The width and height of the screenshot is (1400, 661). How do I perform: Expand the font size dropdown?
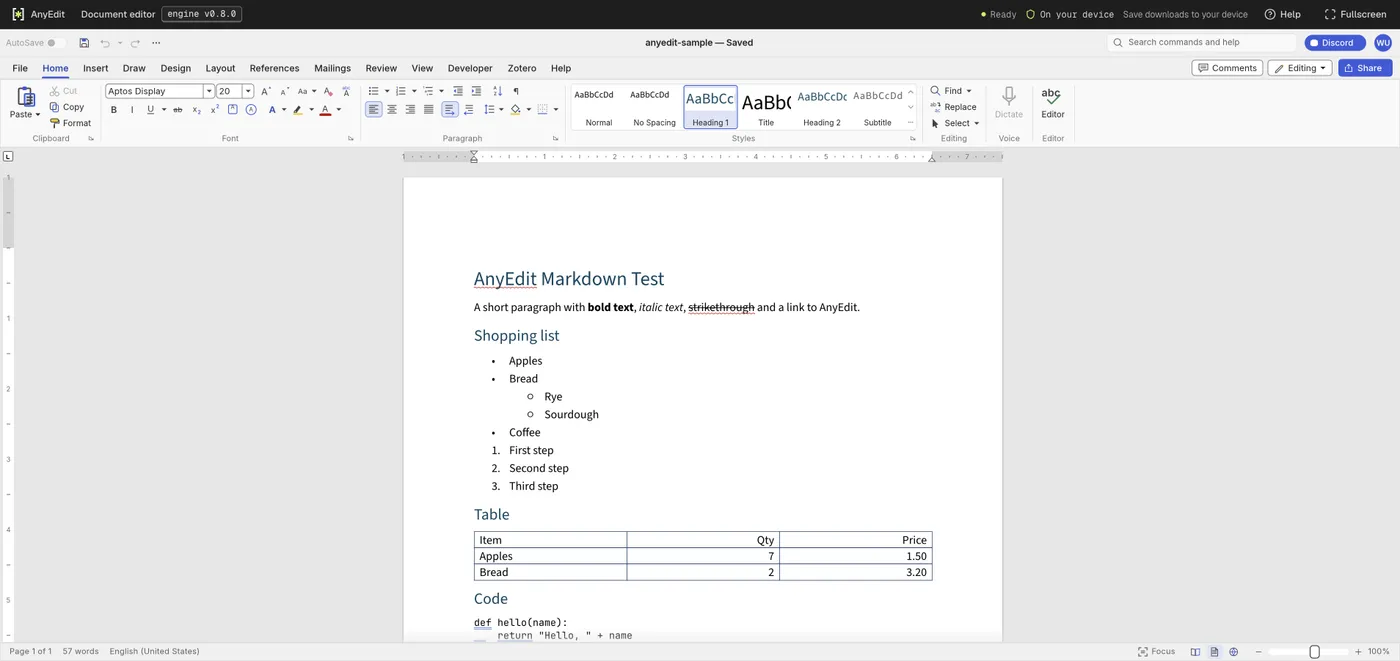(x=248, y=91)
